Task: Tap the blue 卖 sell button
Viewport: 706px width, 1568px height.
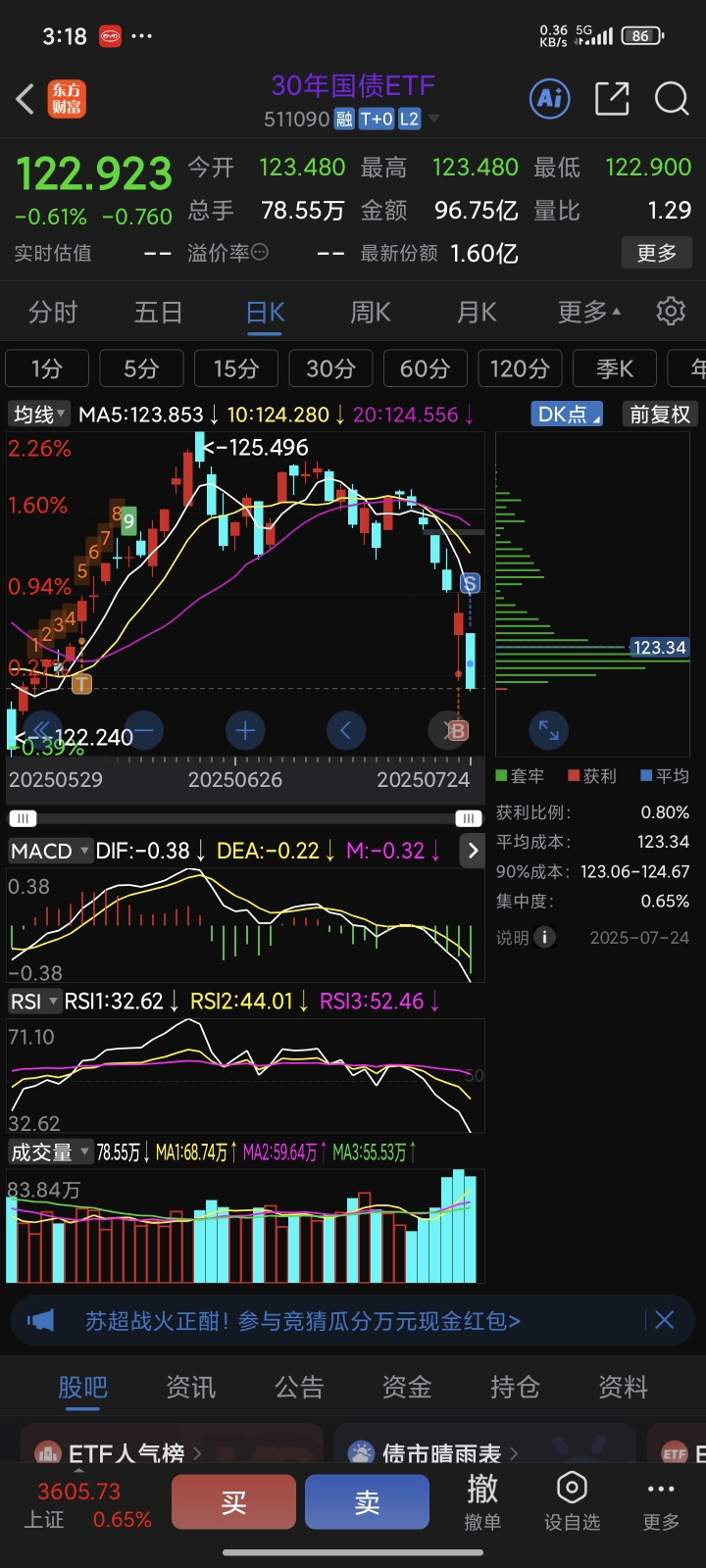Action: [x=367, y=1502]
